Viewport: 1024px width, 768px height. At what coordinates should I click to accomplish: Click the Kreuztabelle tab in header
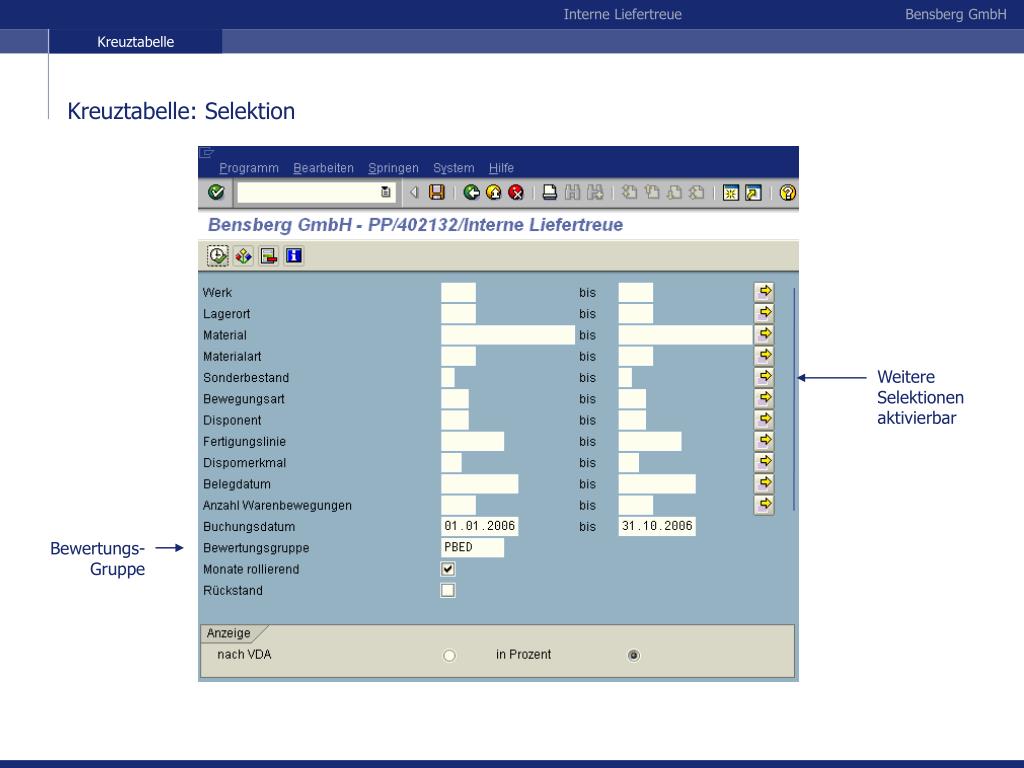[135, 42]
